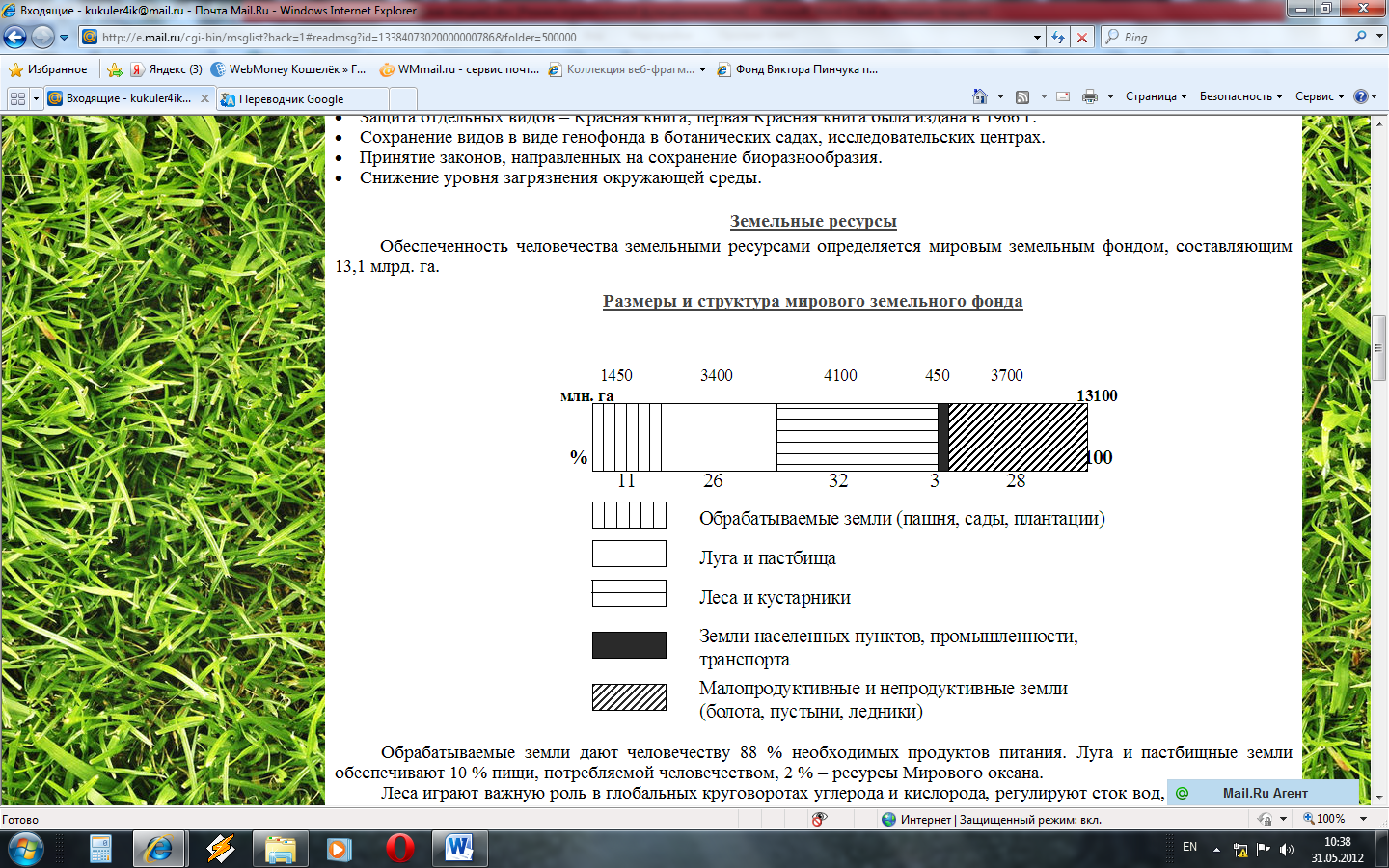
Task: Click the Read mail envelope icon
Action: point(1063,96)
